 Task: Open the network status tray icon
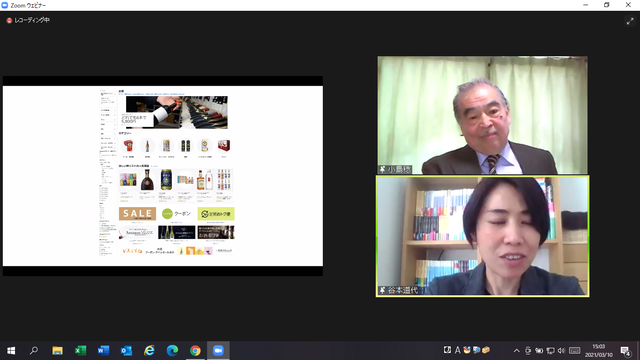(x=550, y=351)
